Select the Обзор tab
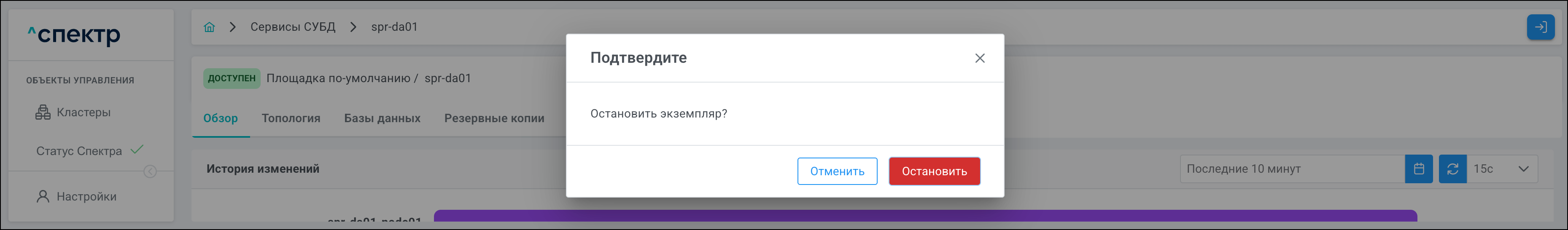 (x=220, y=118)
